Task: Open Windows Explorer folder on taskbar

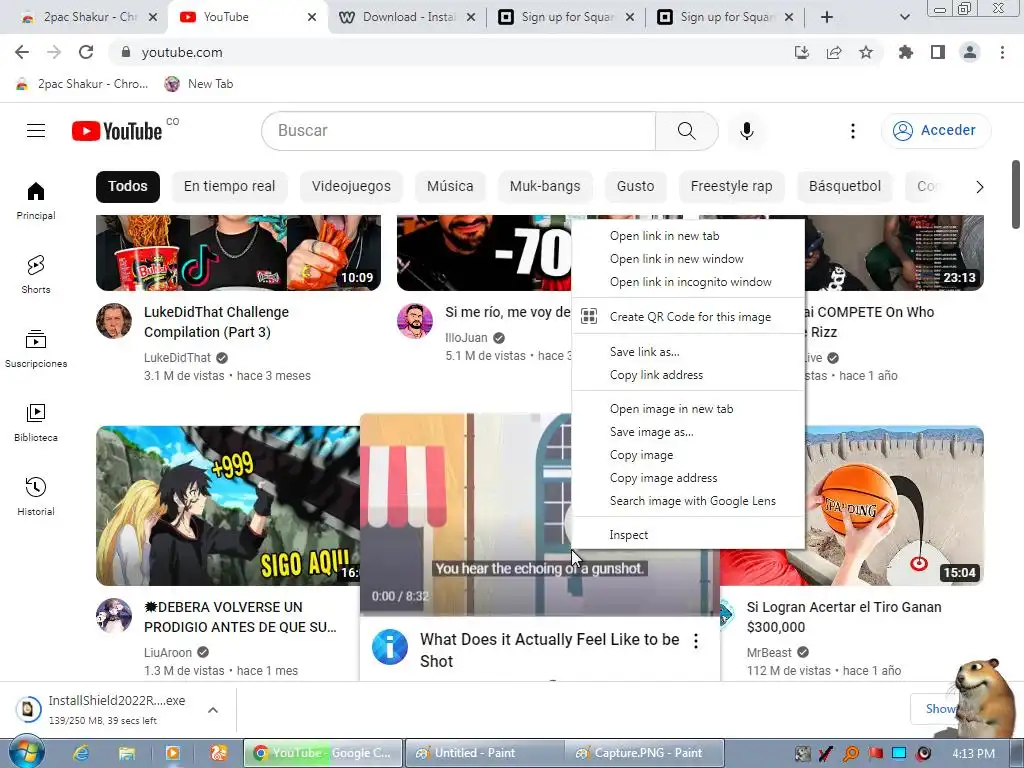Action: (x=127, y=753)
